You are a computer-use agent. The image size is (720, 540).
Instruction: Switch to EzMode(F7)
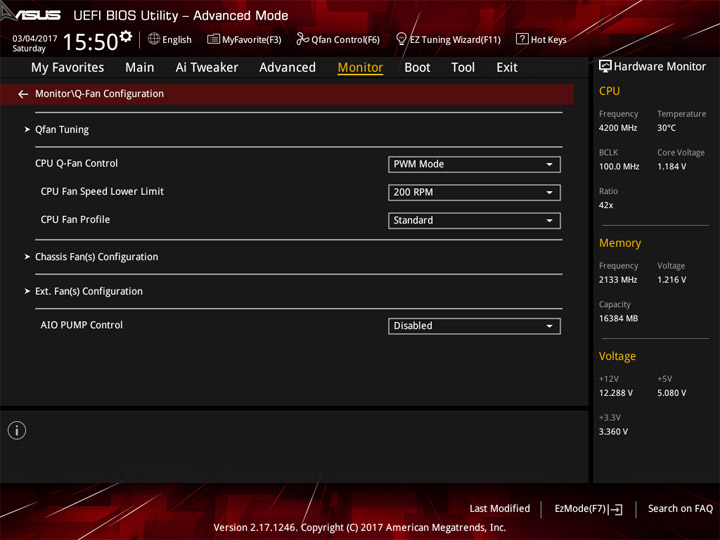point(582,509)
